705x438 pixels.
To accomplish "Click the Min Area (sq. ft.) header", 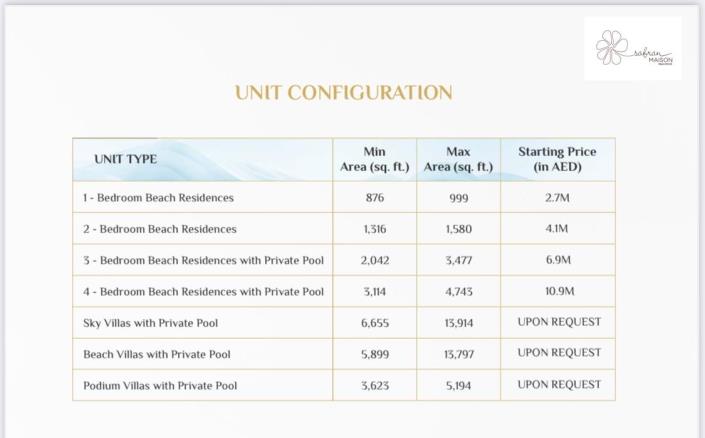I will (375, 159).
